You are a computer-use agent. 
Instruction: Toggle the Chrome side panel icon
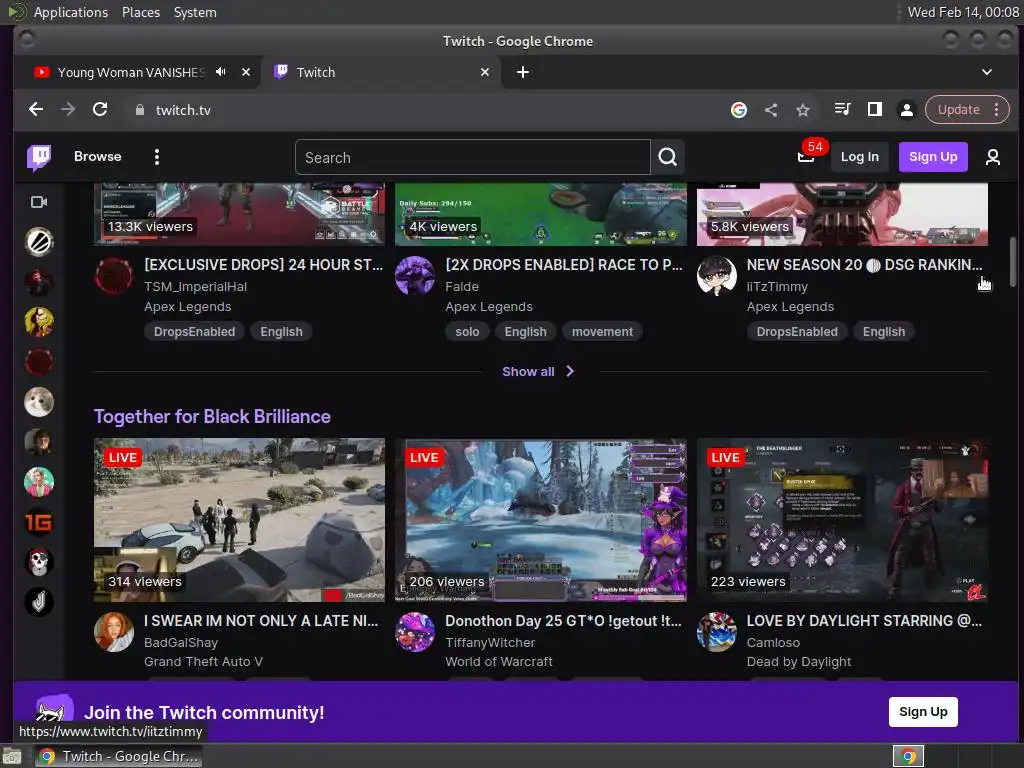click(x=874, y=110)
